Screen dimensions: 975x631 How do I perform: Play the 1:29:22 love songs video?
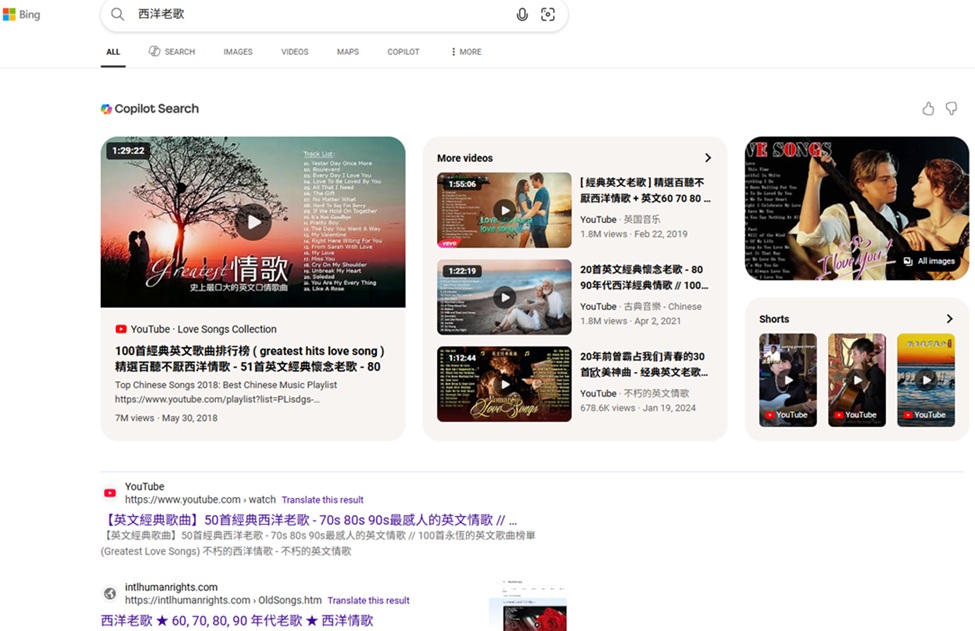(253, 222)
